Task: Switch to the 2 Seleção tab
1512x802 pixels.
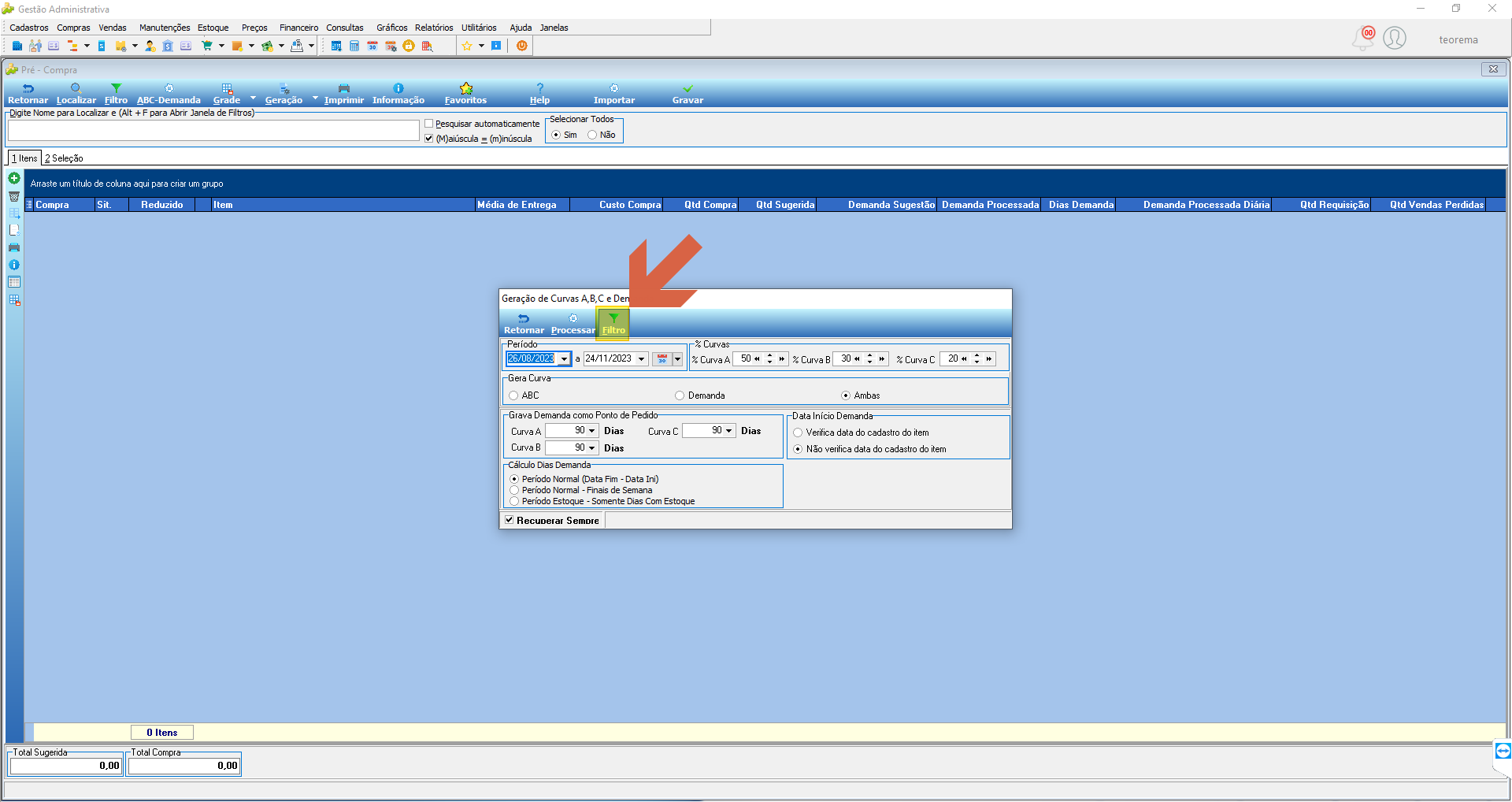Action: point(64,158)
